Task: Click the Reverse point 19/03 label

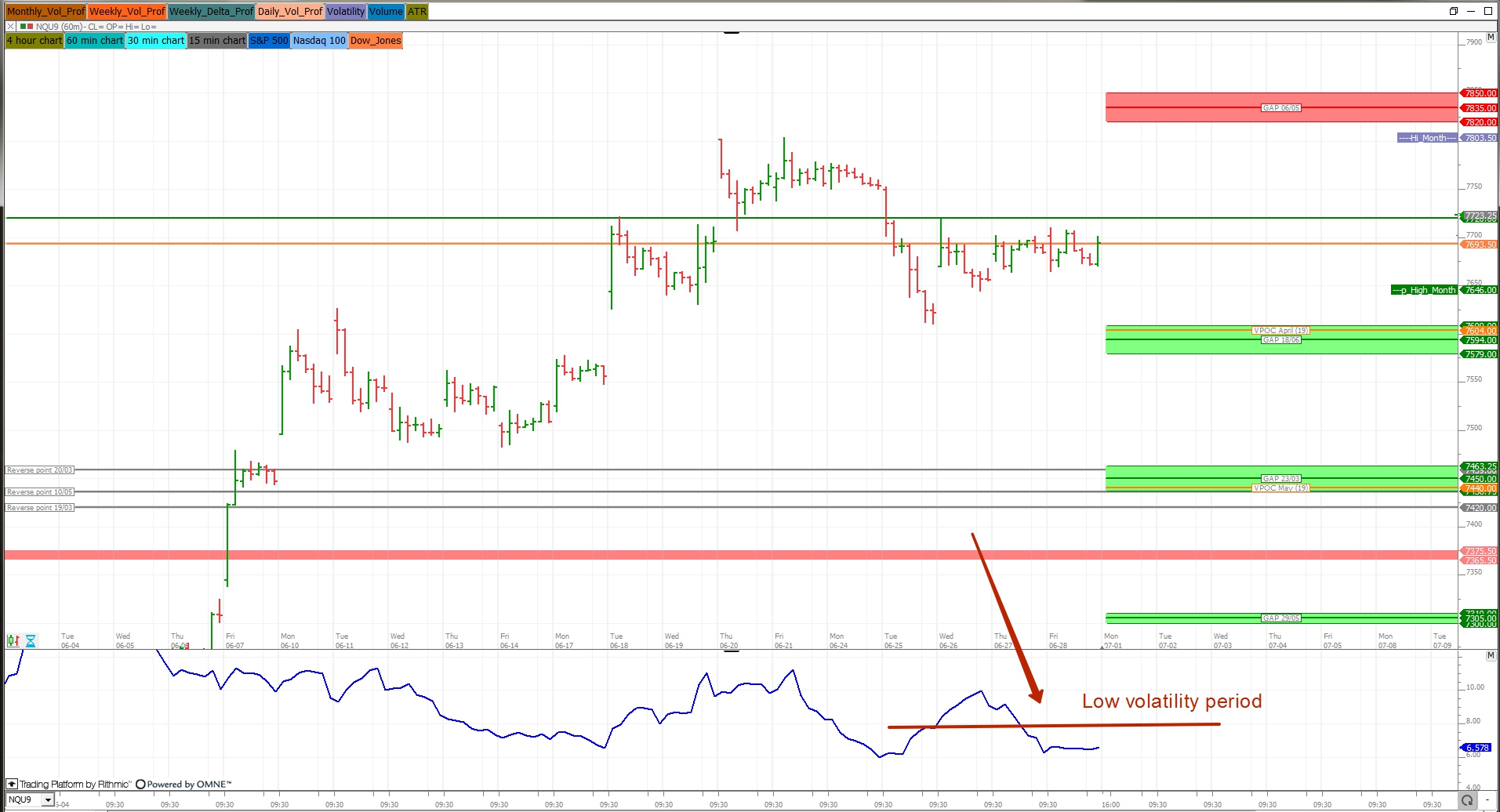Action: tap(40, 508)
